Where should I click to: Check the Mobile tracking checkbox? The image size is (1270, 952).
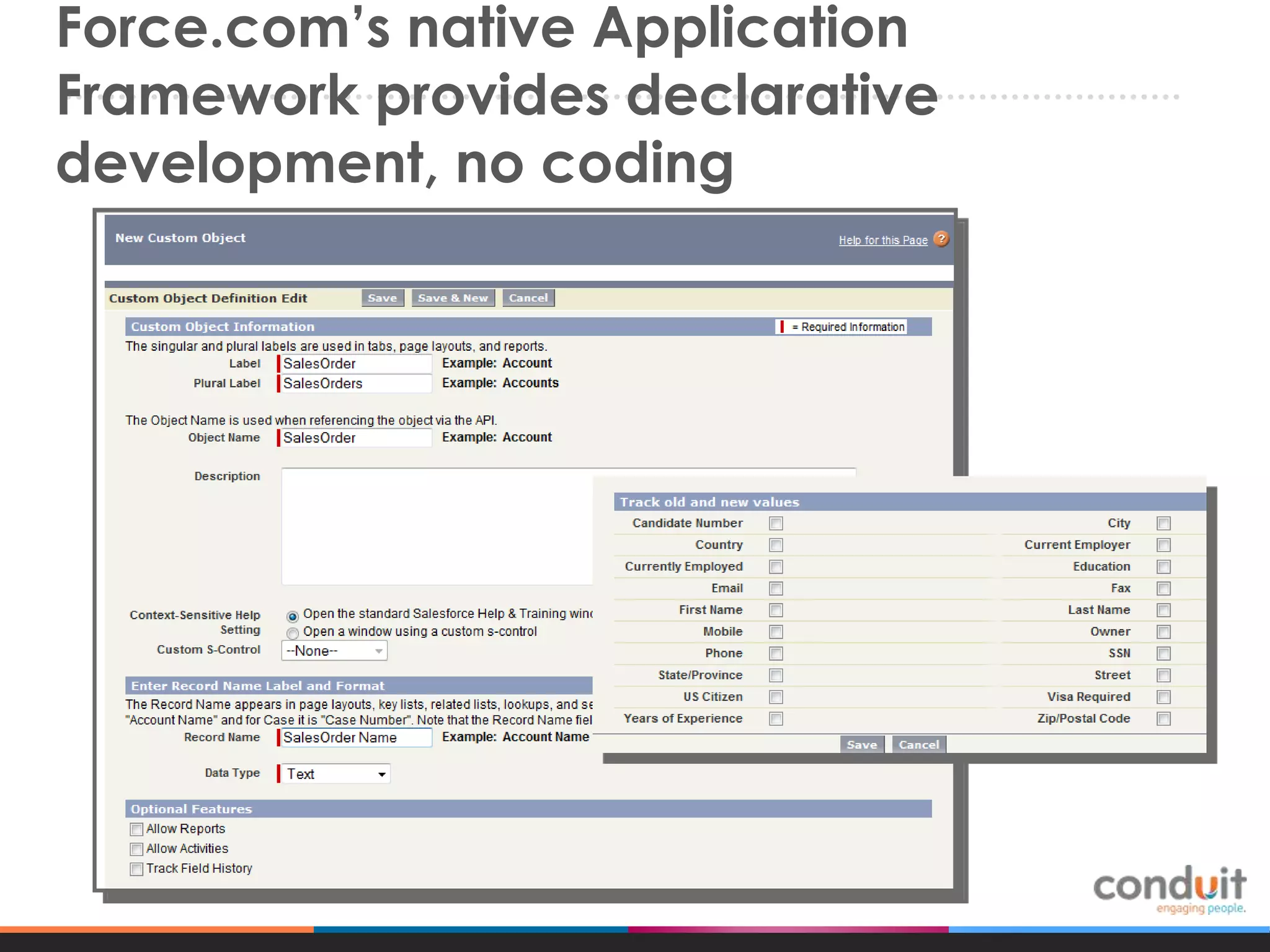coord(776,632)
